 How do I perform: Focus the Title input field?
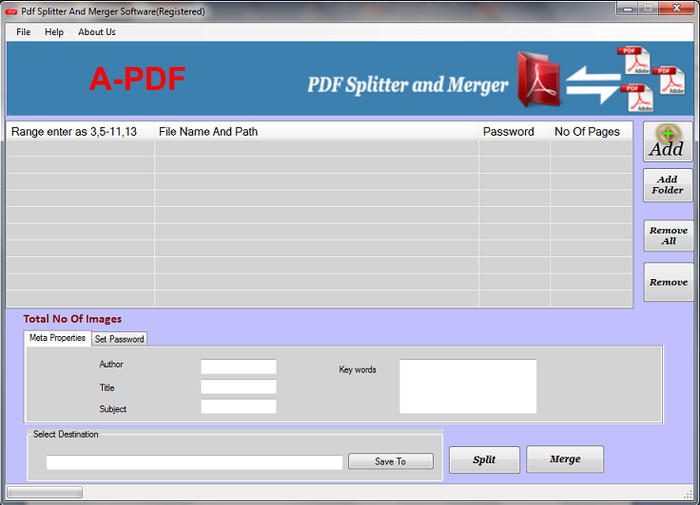point(238,387)
